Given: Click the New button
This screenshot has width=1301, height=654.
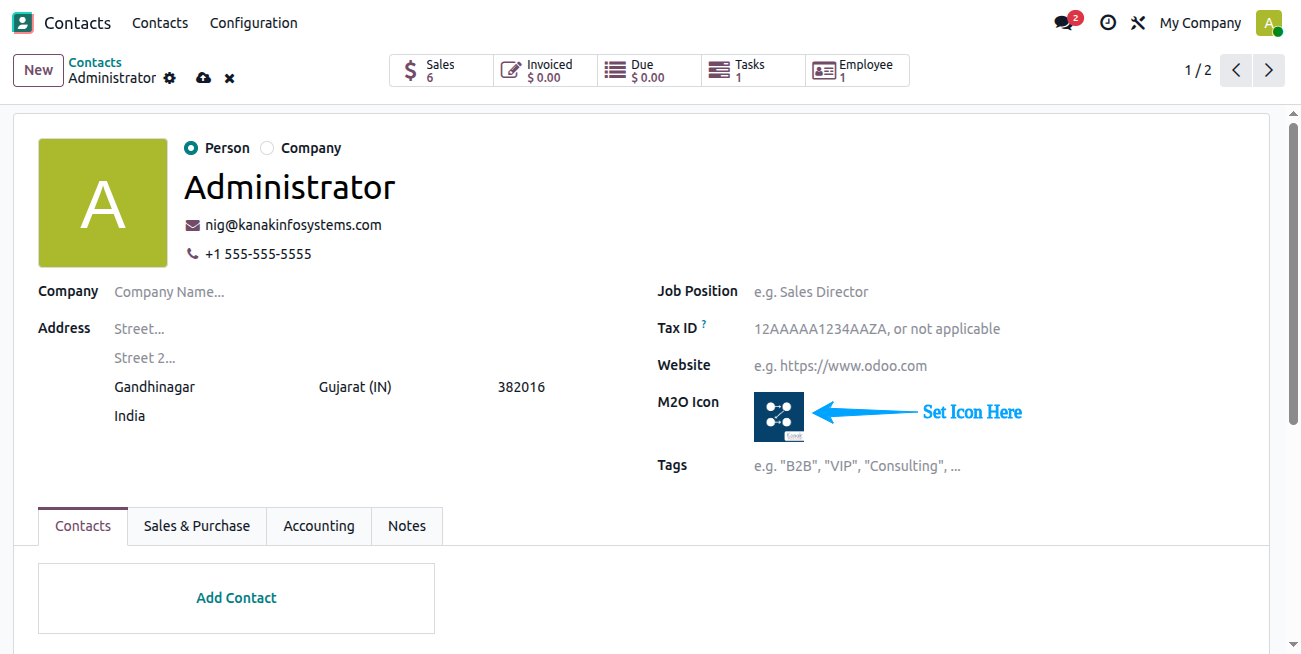Looking at the screenshot, I should coord(38,70).
